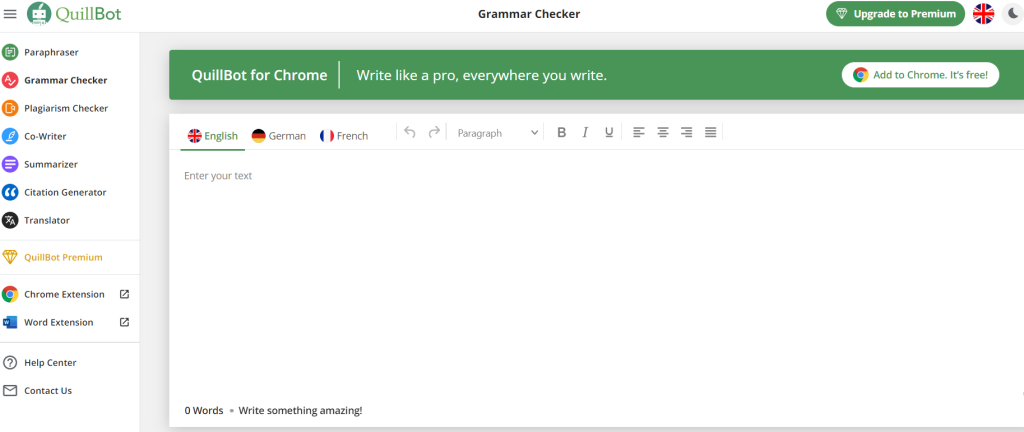Click the QuillBot for Chrome banner heading
This screenshot has width=1024, height=432.
pos(259,75)
